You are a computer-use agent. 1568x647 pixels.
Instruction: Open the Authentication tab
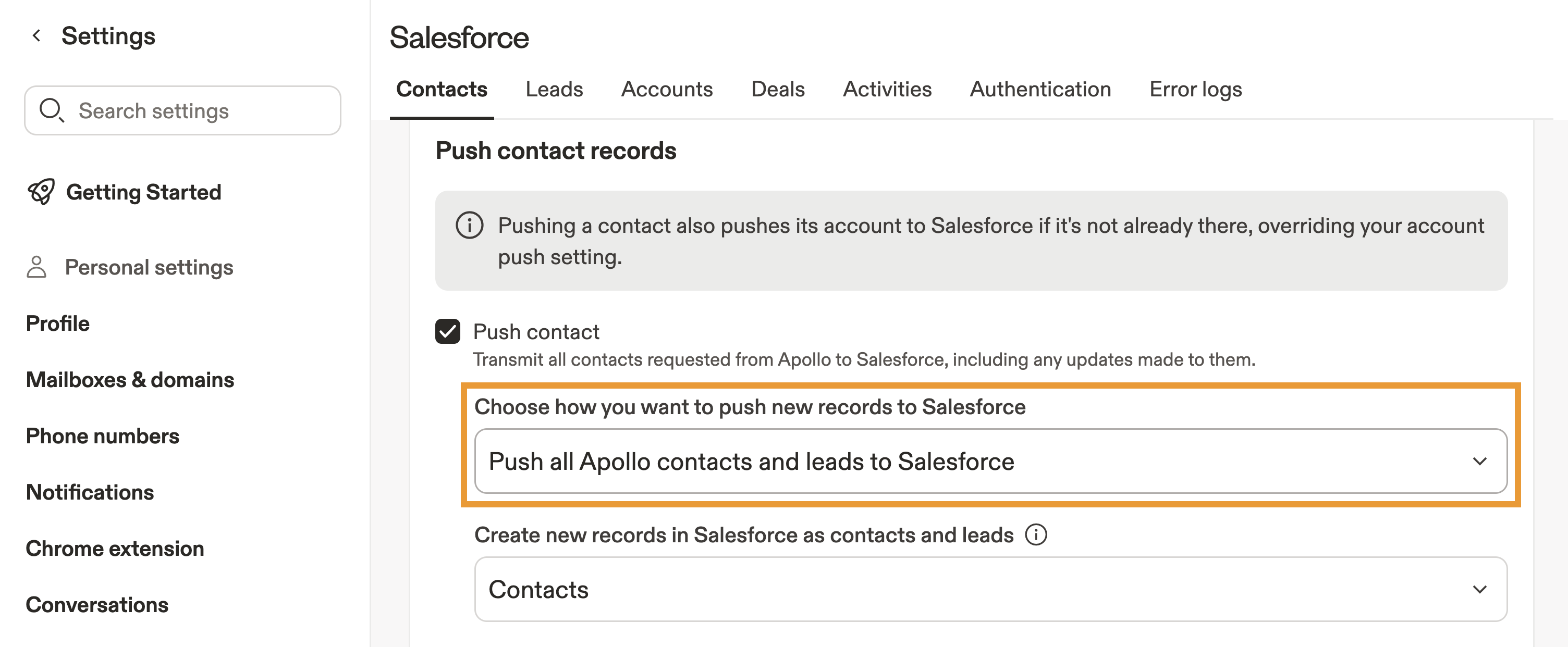coord(1039,90)
